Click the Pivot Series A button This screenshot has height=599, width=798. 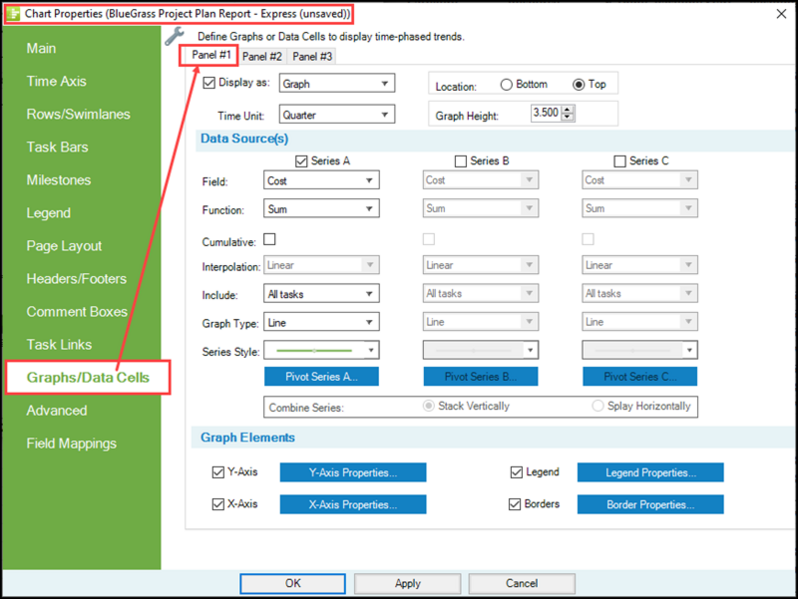(321, 377)
